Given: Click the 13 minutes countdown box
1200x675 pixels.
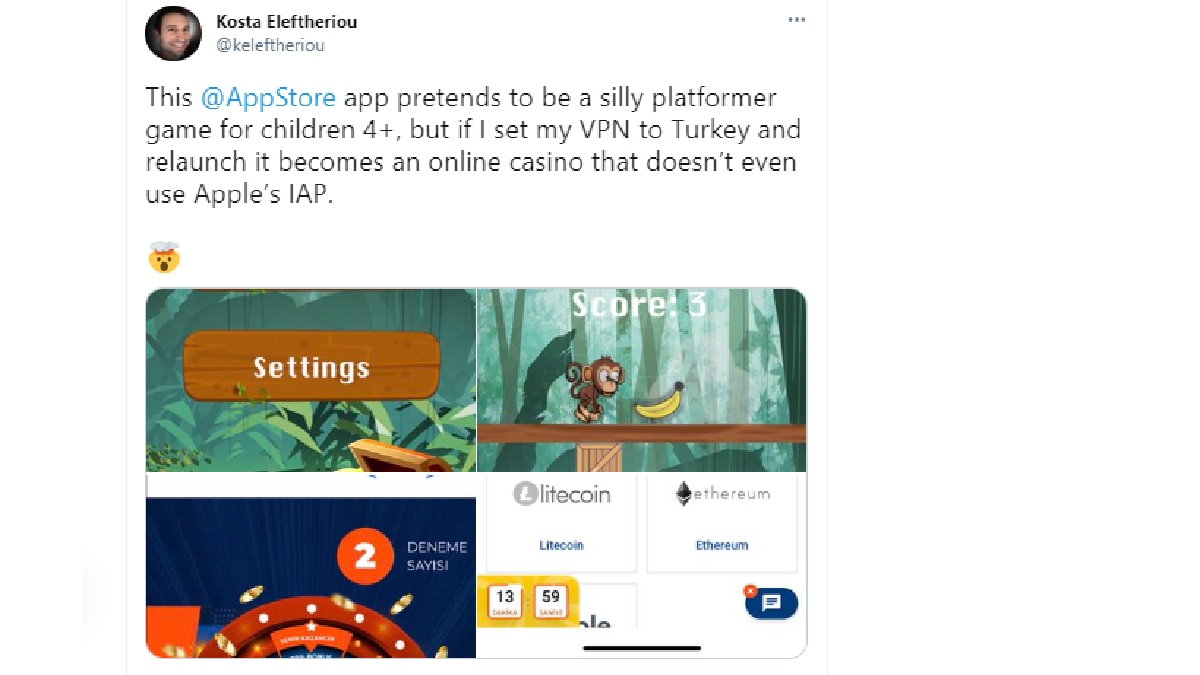Looking at the screenshot, I should 505,601.
